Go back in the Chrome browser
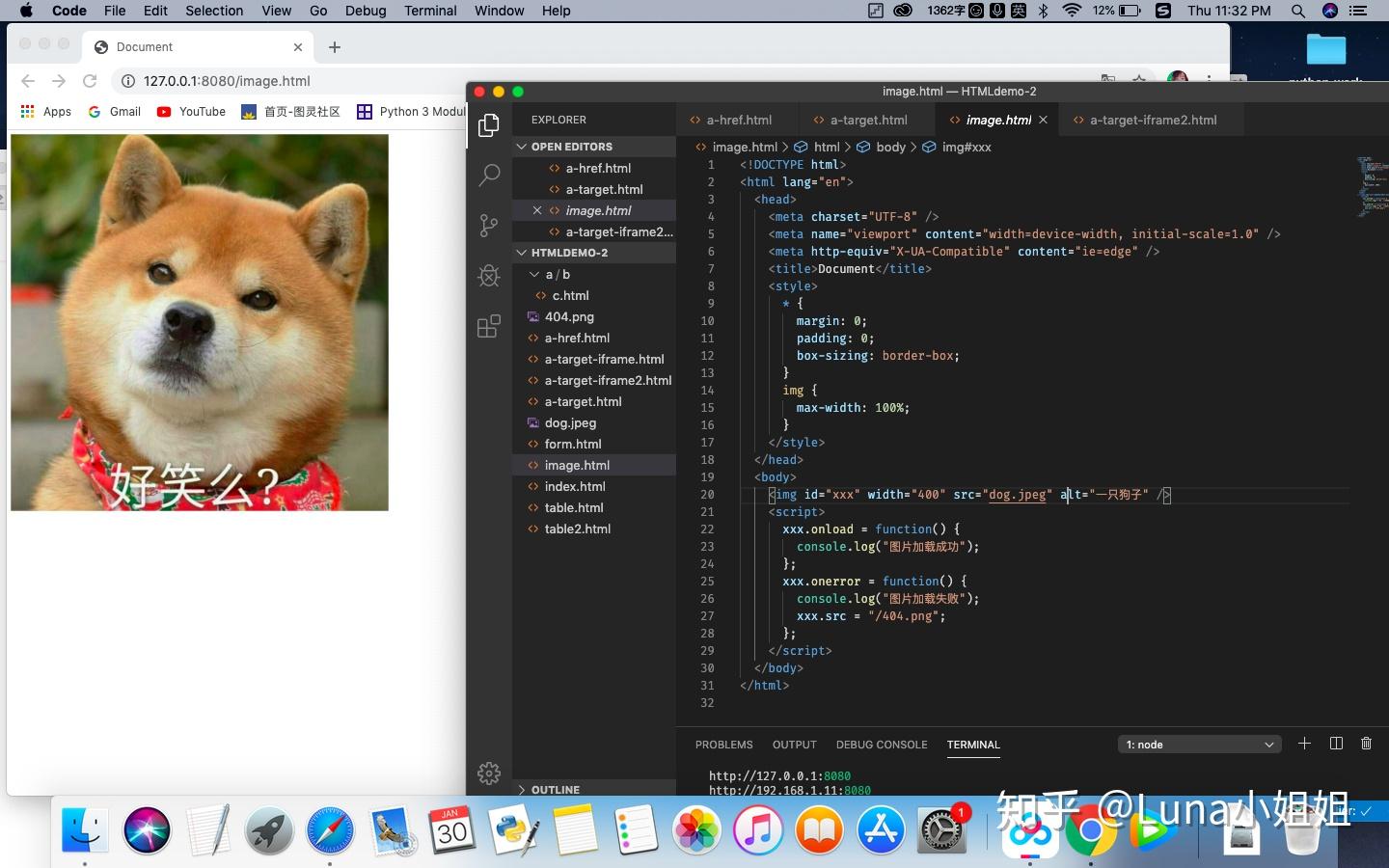 click(28, 81)
